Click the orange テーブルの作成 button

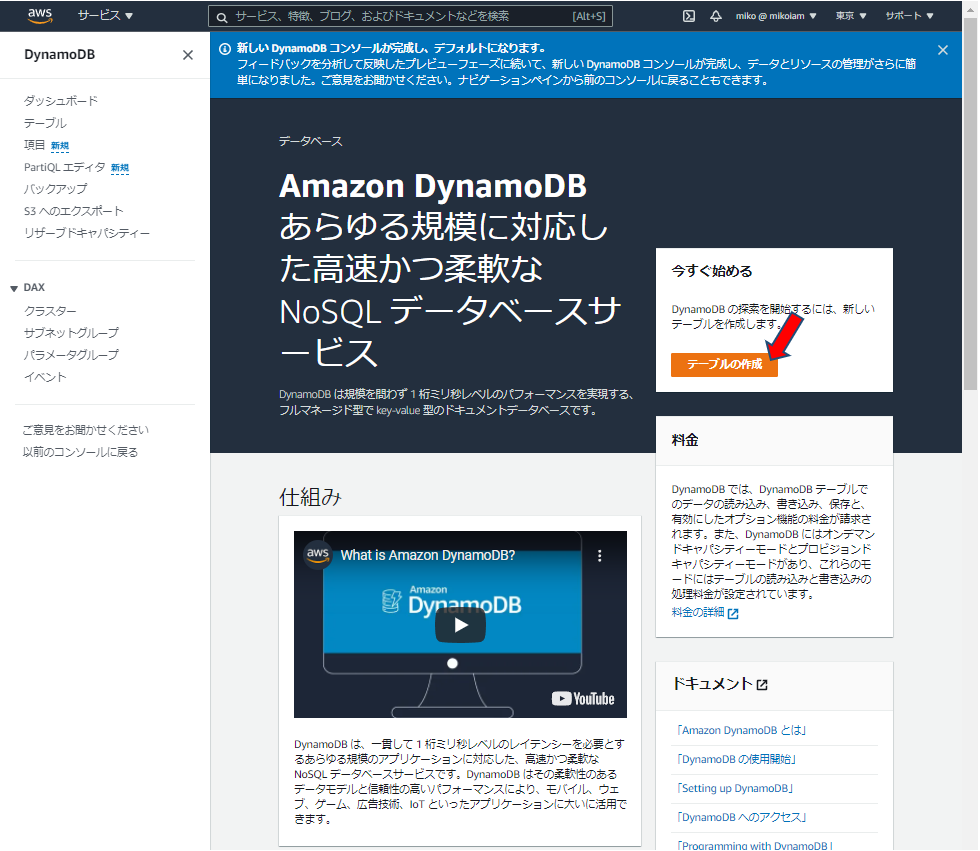pyautogui.click(x=724, y=364)
